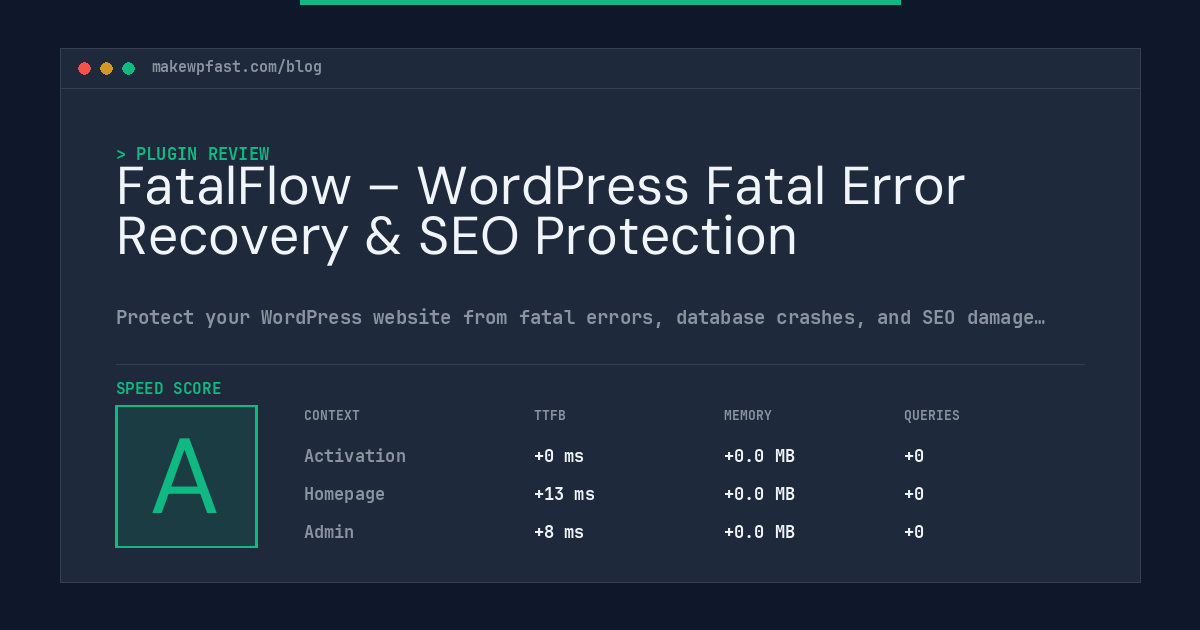Click the yellow window dot
The image size is (1200, 630).
pyautogui.click(x=106, y=68)
